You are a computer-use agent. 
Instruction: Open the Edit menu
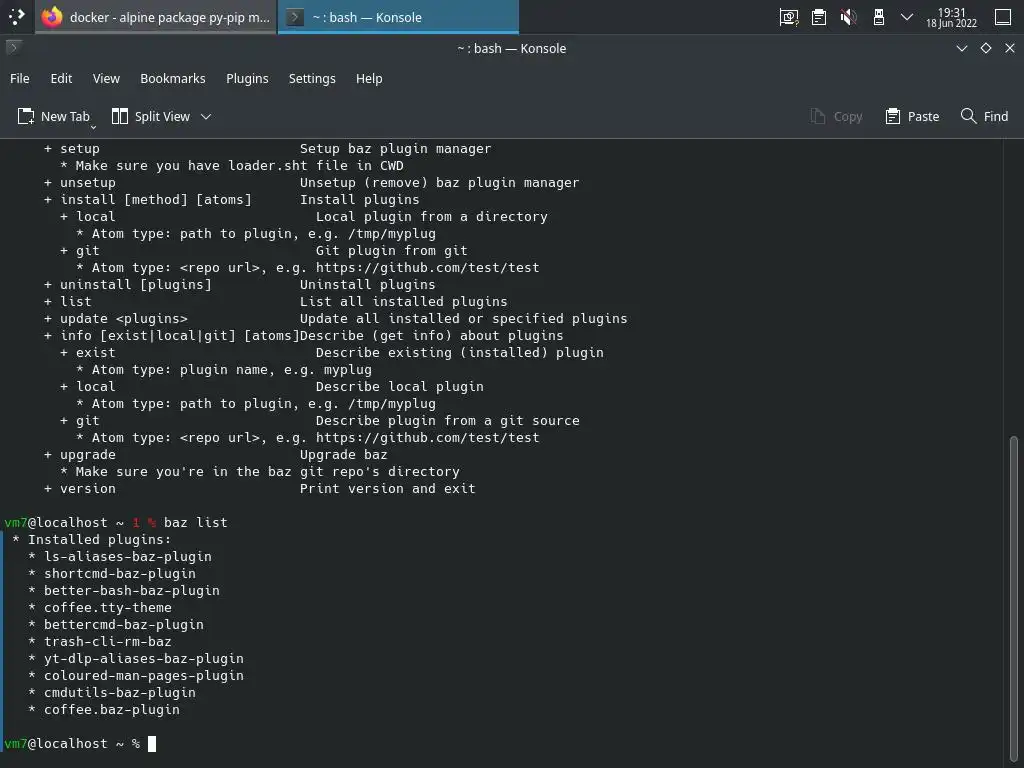tap(61, 78)
